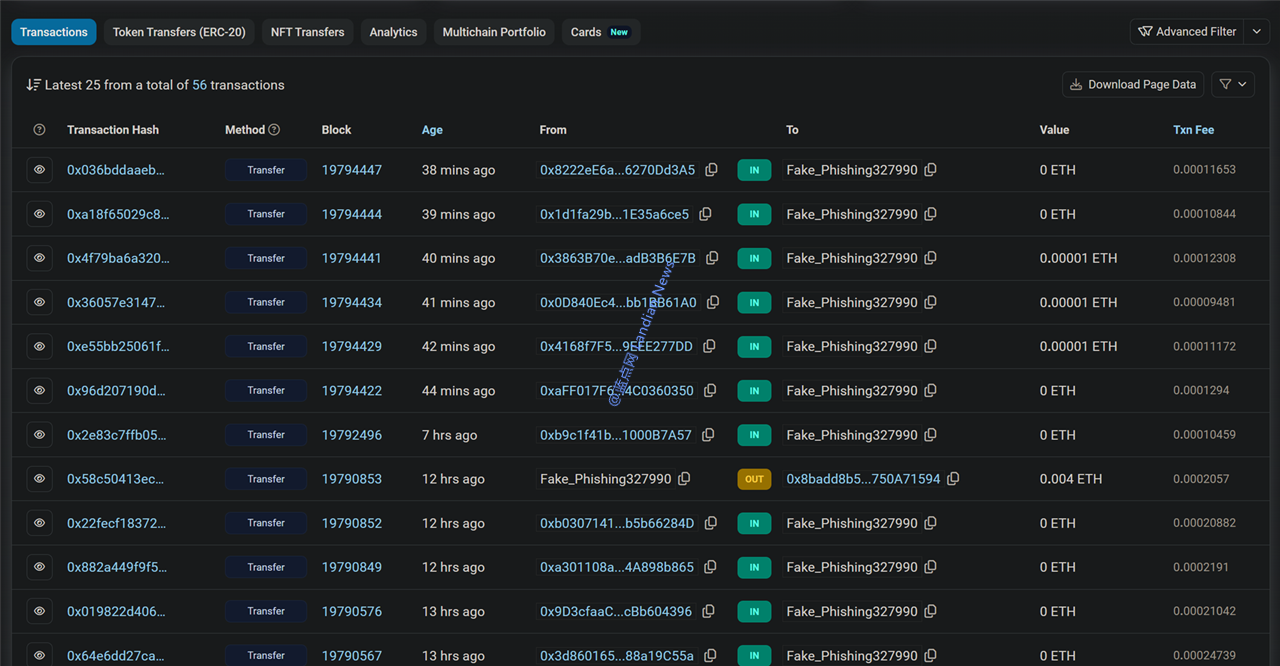Click Download Page Data button
Screen dimensions: 1280x666
[x=1132, y=85]
